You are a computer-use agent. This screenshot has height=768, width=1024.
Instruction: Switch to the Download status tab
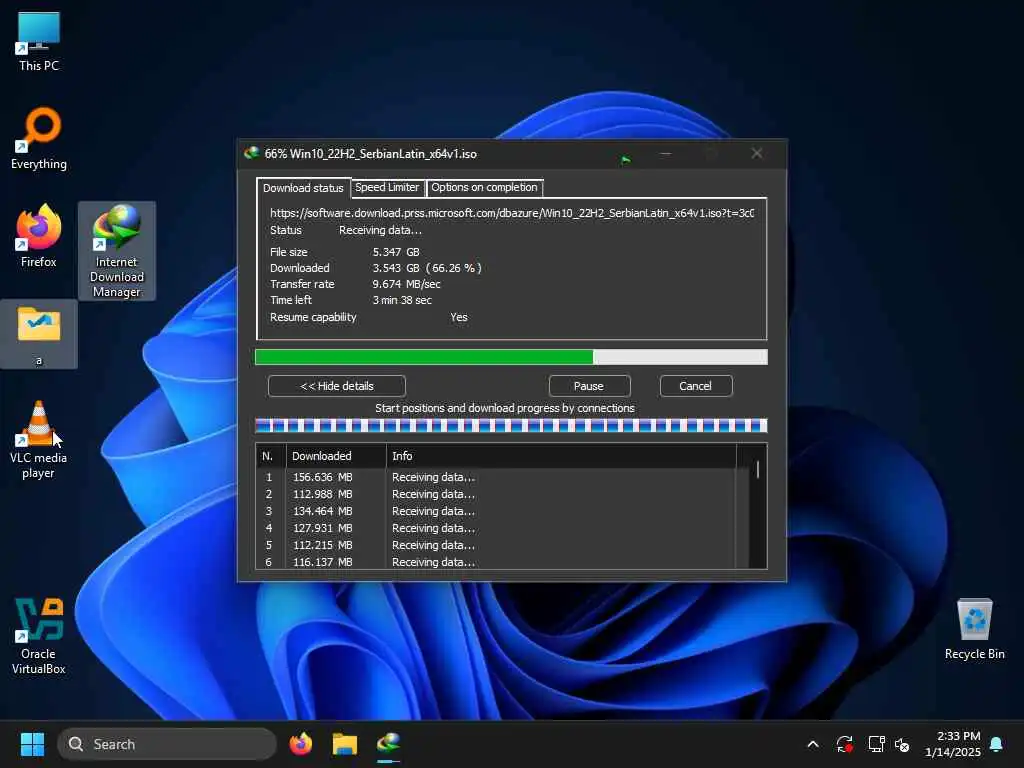303,188
